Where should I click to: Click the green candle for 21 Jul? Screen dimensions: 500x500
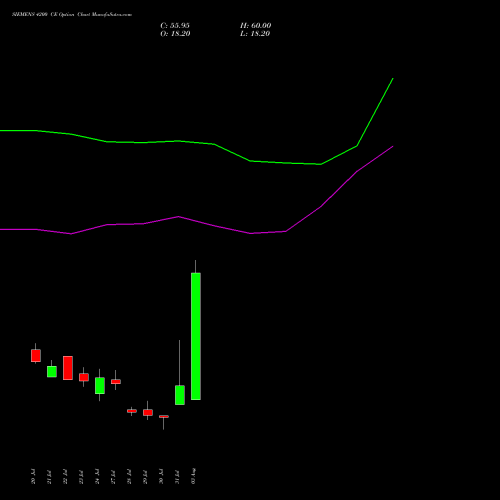(52, 371)
